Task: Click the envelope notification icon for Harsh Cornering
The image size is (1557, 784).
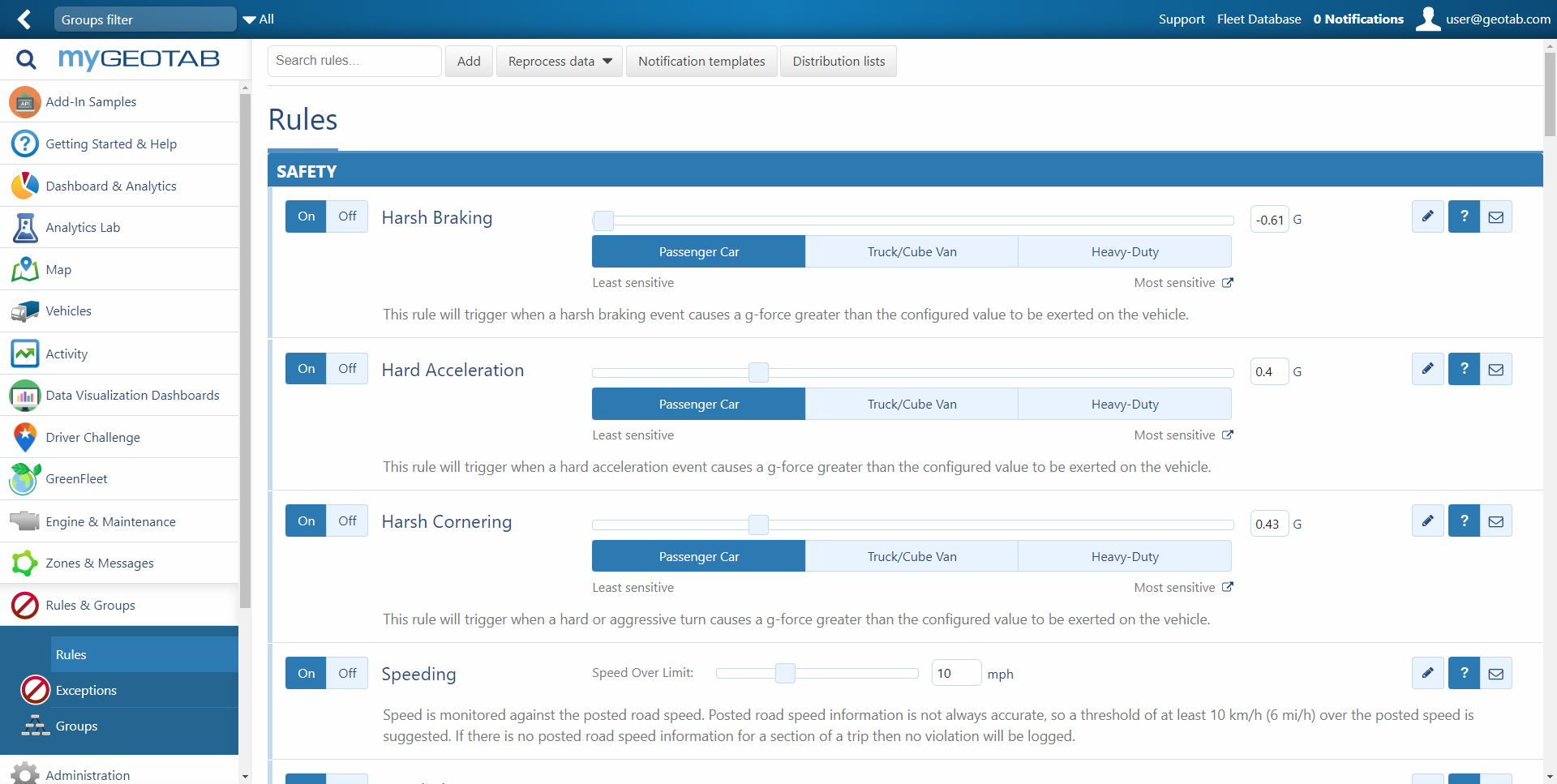Action: click(x=1496, y=521)
